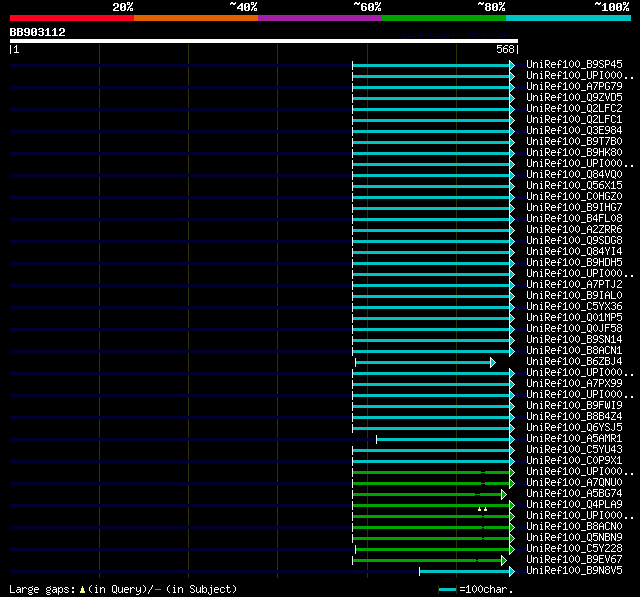Select the UniRef100_C5Y228 label
Image resolution: width=640 pixels, height=597 pixels.
[574, 549]
